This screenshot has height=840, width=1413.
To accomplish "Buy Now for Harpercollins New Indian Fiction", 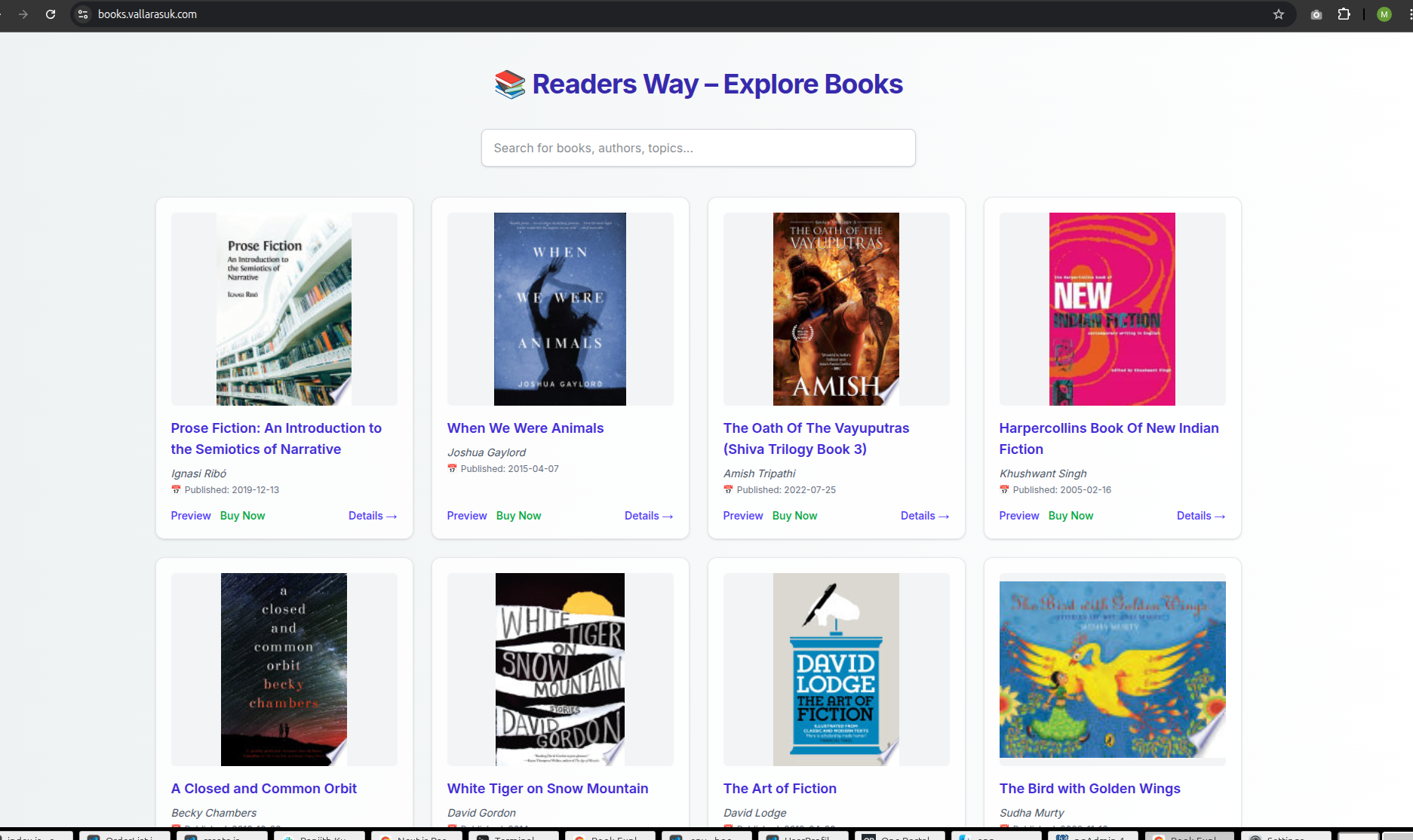I will [1071, 516].
